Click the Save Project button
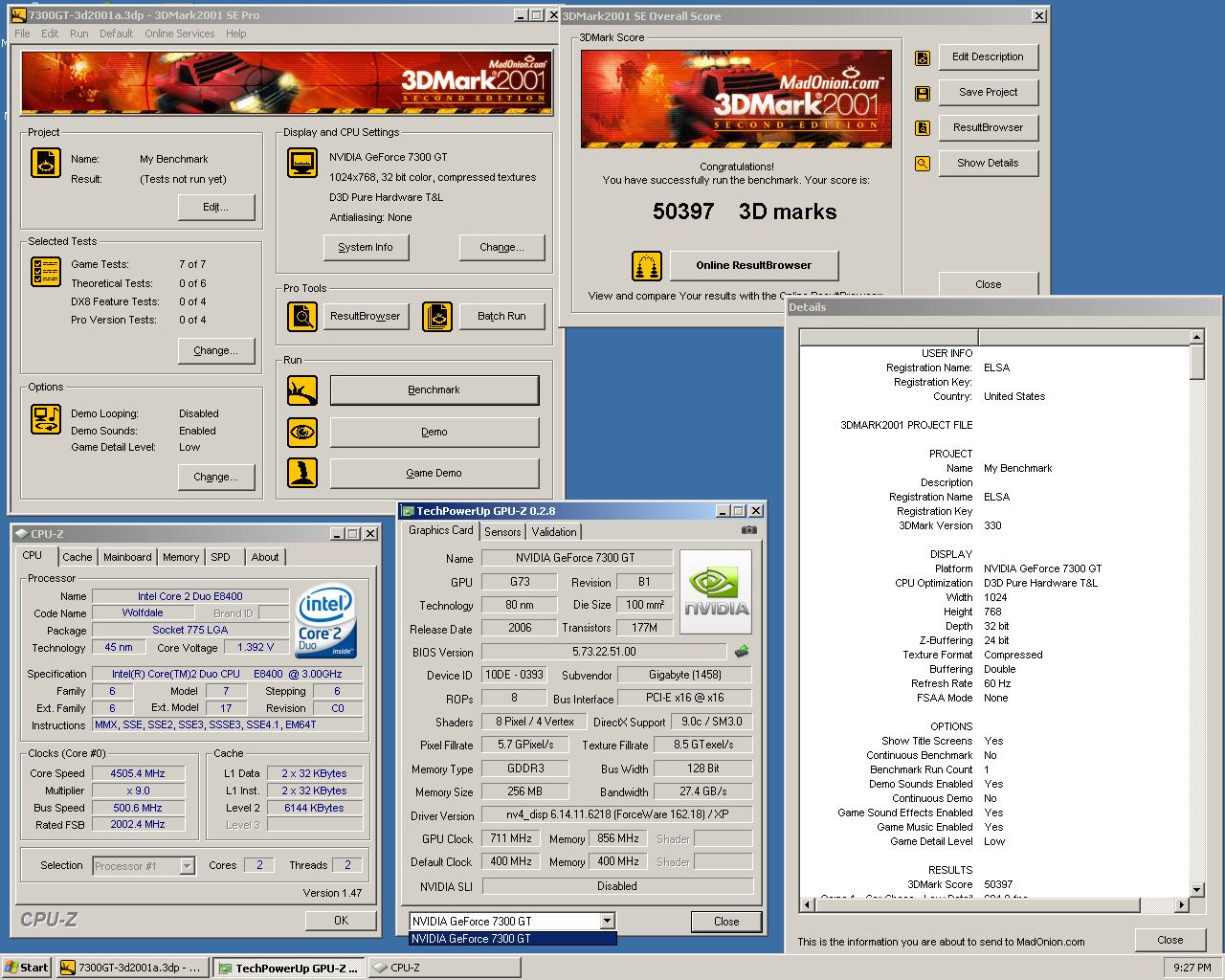Screen dimensions: 1225x980 [x=989, y=93]
